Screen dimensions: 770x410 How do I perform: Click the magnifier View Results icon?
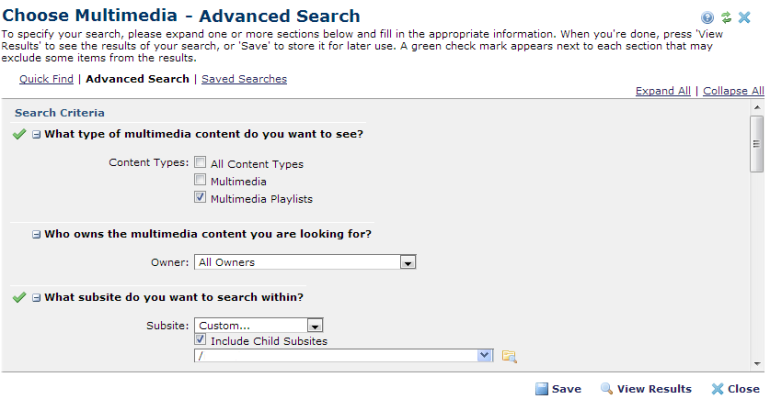pos(606,389)
